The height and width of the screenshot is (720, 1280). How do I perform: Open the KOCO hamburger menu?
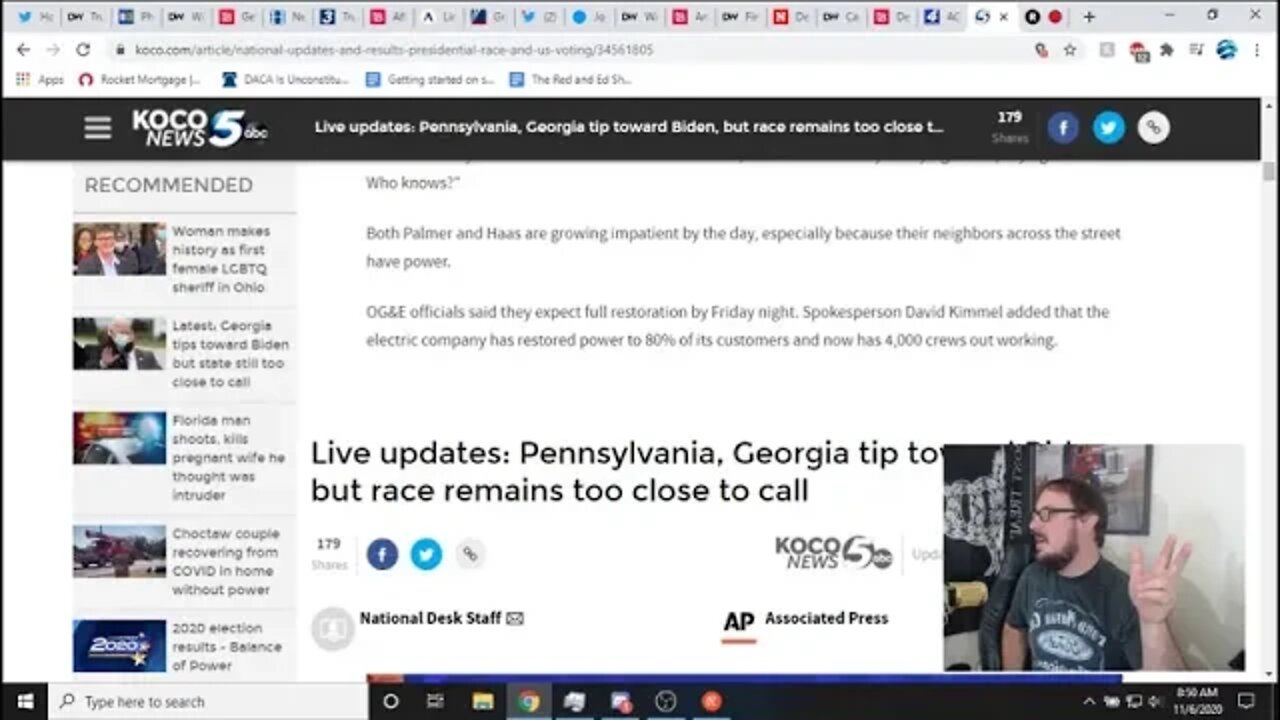click(98, 128)
